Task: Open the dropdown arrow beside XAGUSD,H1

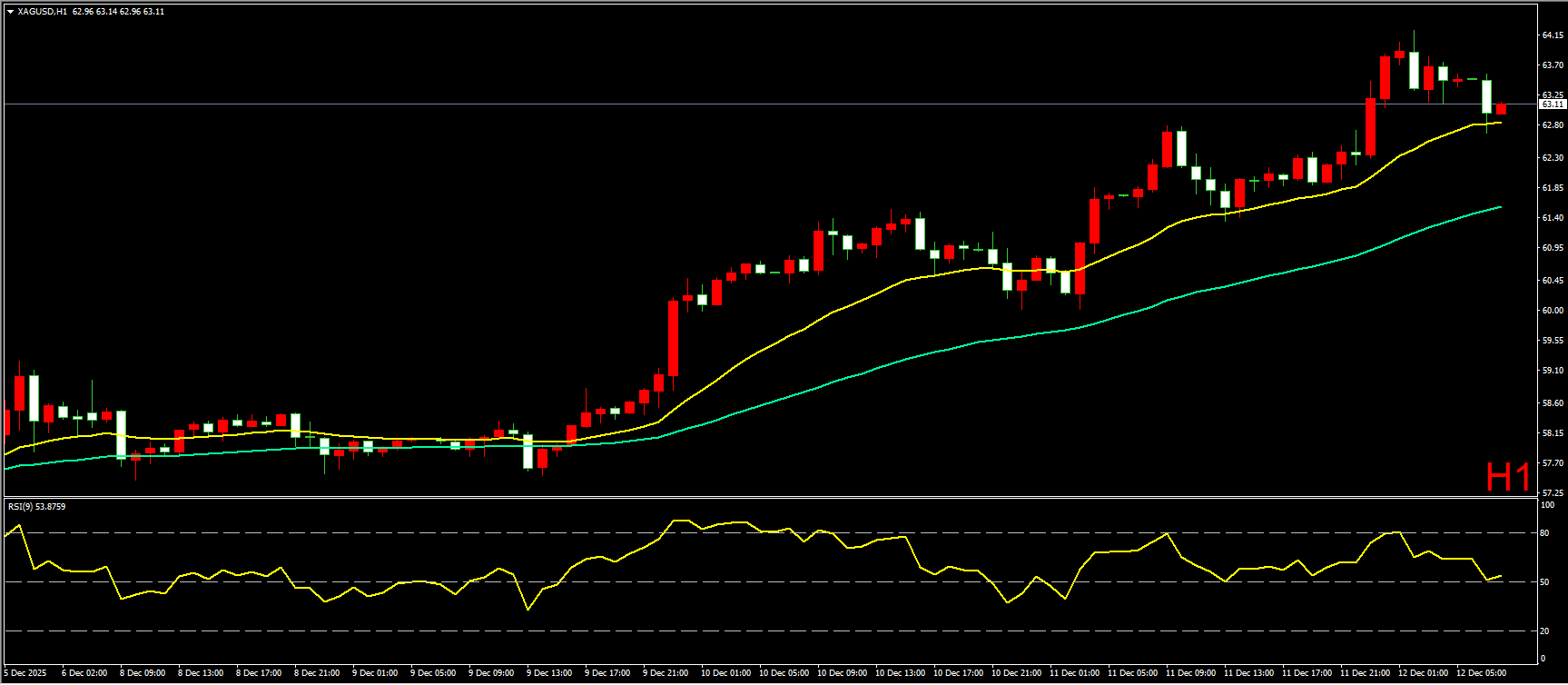Action: click(x=10, y=12)
